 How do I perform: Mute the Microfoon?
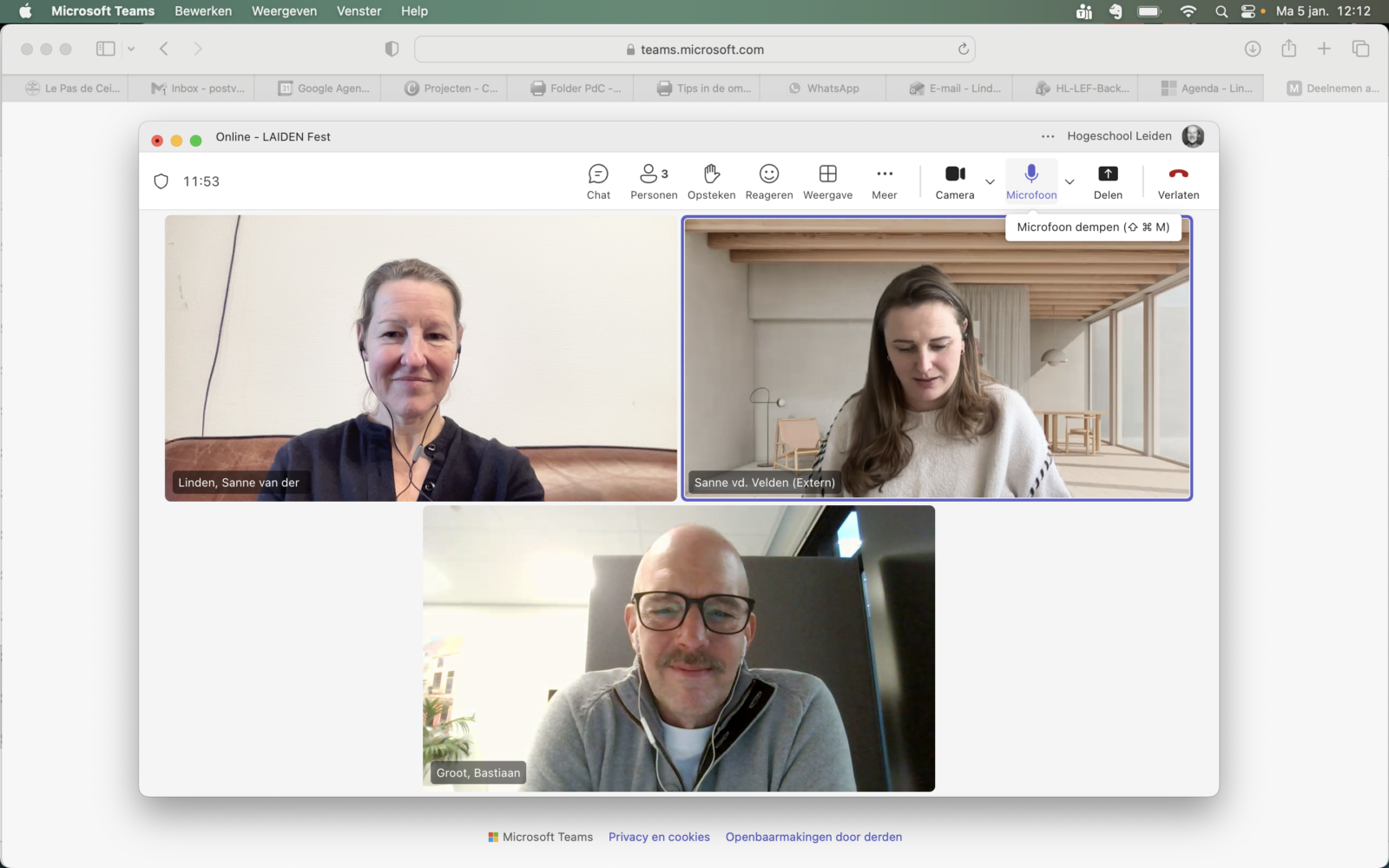[1031, 181]
